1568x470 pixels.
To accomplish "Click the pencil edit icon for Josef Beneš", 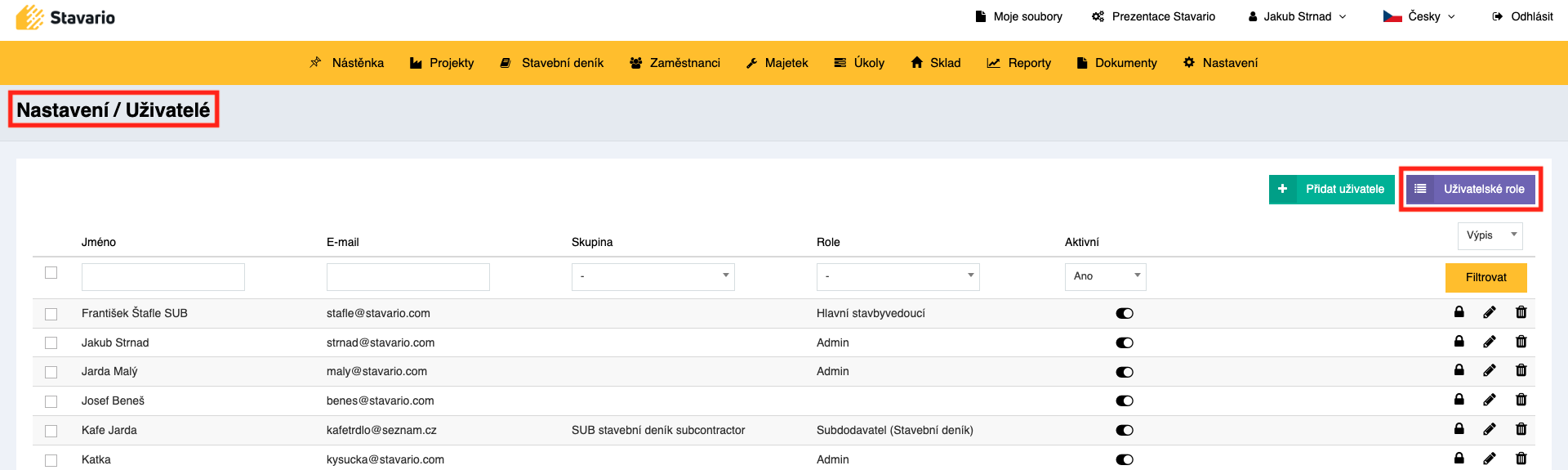I will coord(1490,401).
